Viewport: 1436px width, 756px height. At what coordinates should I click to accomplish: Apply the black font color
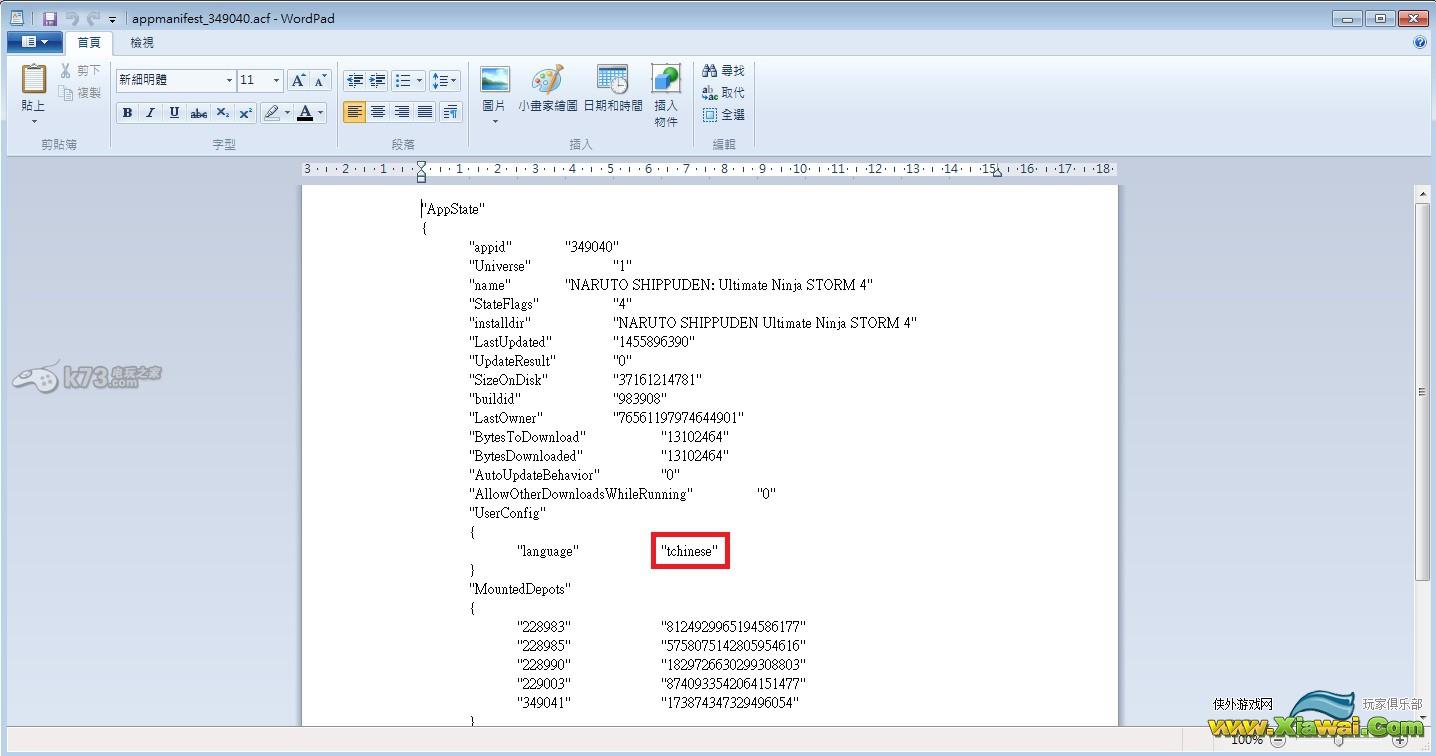pos(305,113)
